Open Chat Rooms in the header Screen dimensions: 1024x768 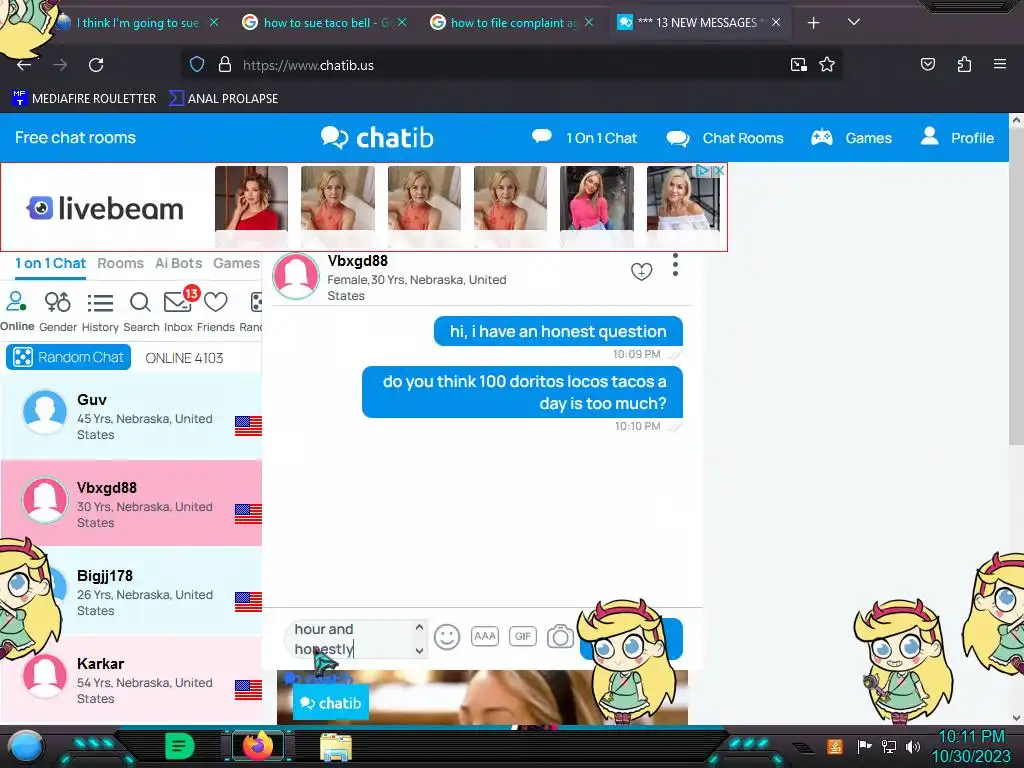(x=724, y=138)
